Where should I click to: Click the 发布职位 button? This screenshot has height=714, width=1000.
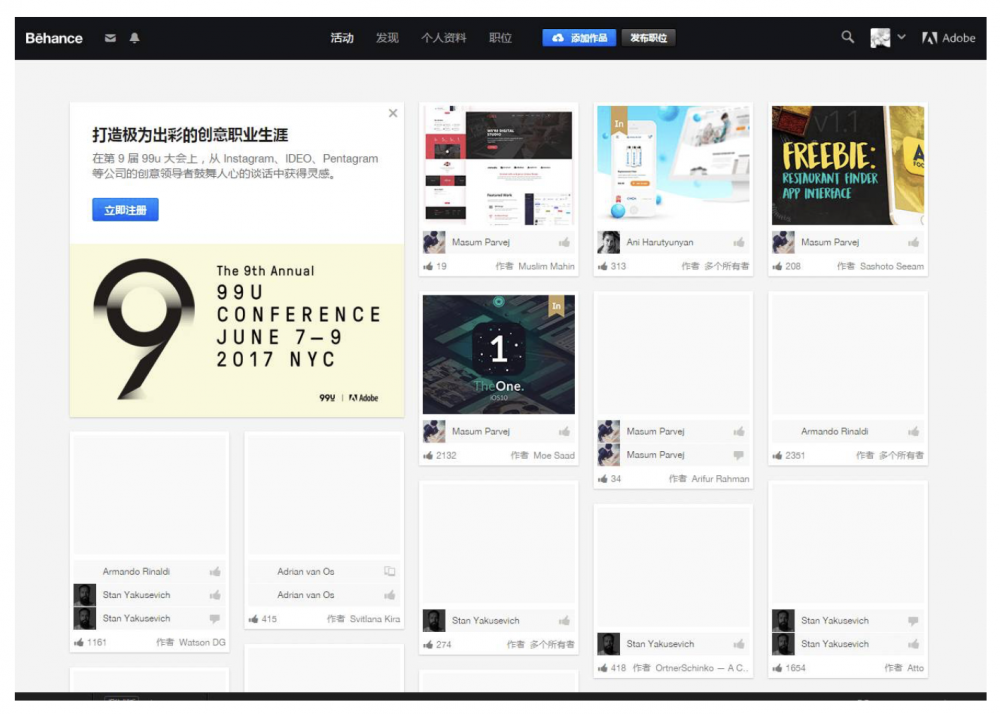click(648, 38)
